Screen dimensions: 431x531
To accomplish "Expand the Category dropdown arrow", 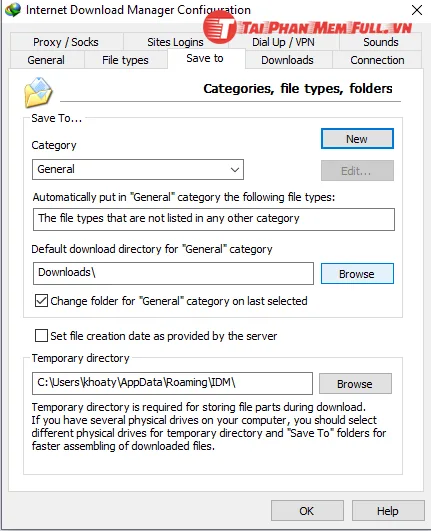I will [235, 169].
